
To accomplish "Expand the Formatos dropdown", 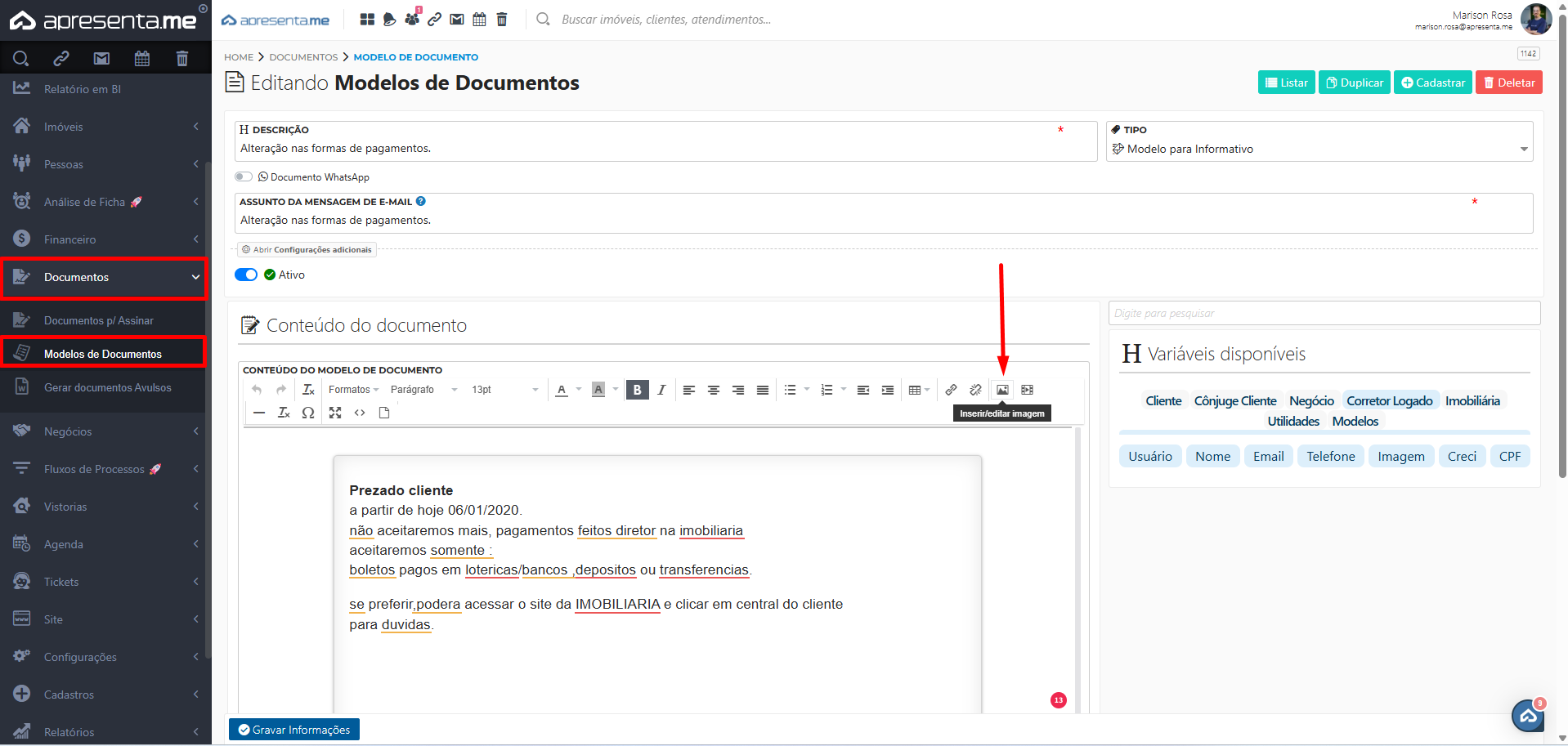I will [353, 390].
